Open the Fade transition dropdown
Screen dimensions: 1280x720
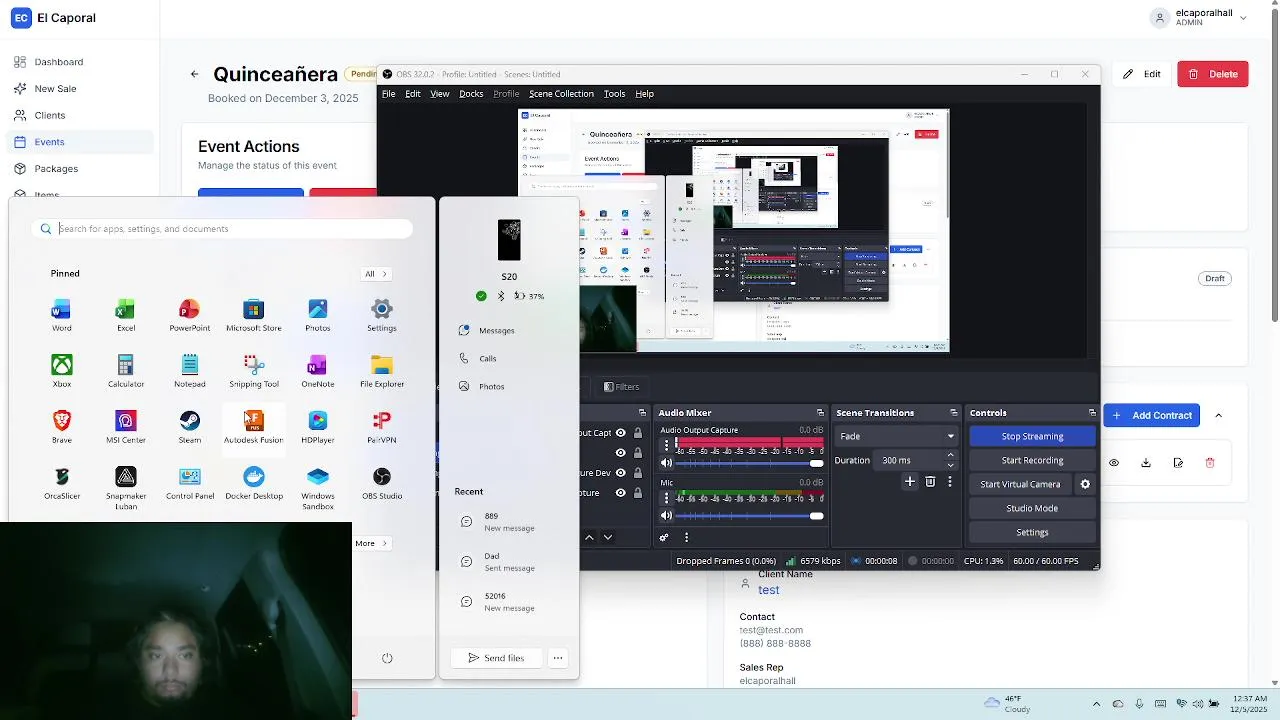[896, 436]
